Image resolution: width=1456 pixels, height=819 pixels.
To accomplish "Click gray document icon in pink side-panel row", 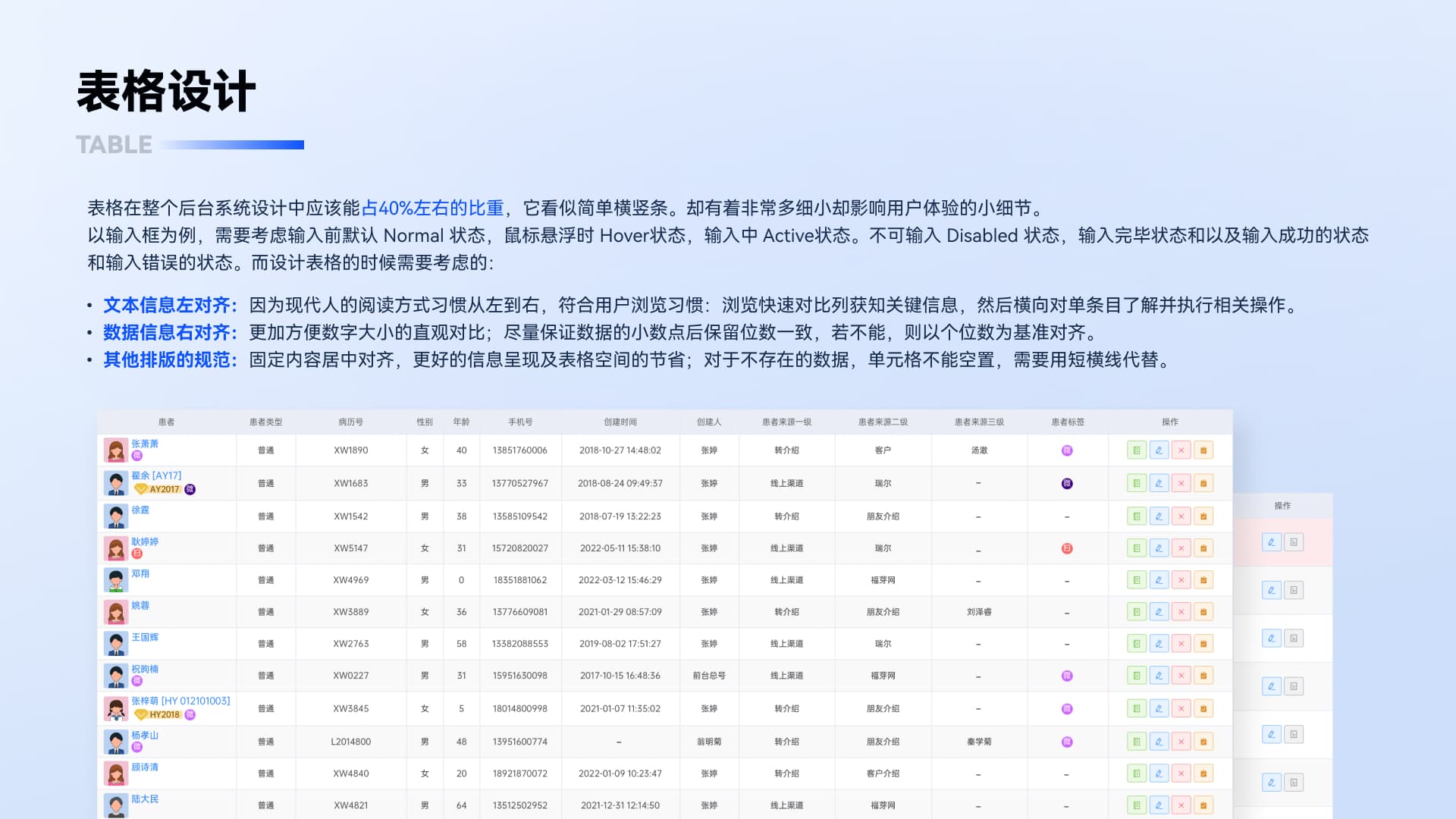I will pyautogui.click(x=1294, y=542).
